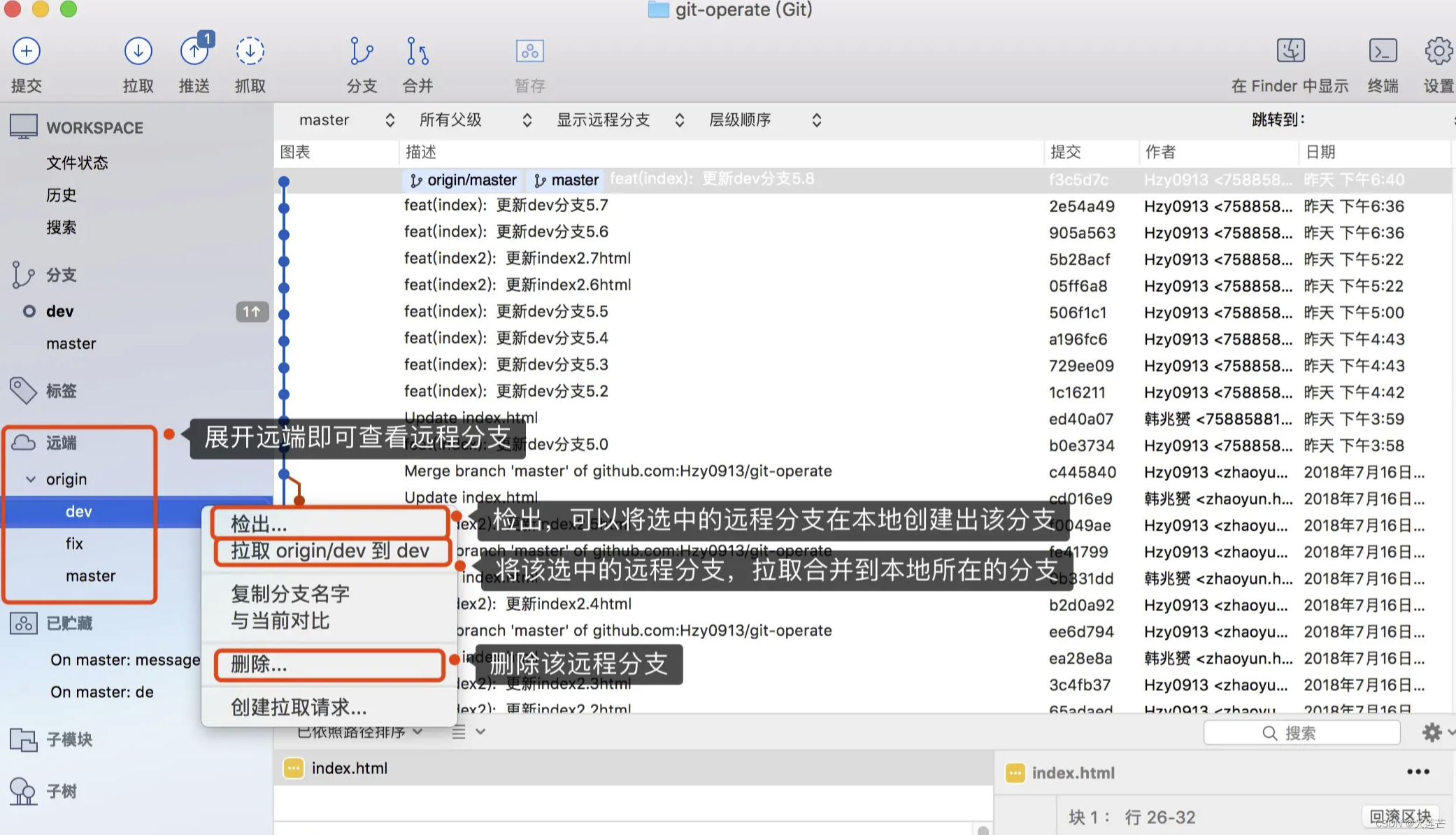
Task: Click the 合并 (Merge) toolbar icon
Action: click(416, 51)
